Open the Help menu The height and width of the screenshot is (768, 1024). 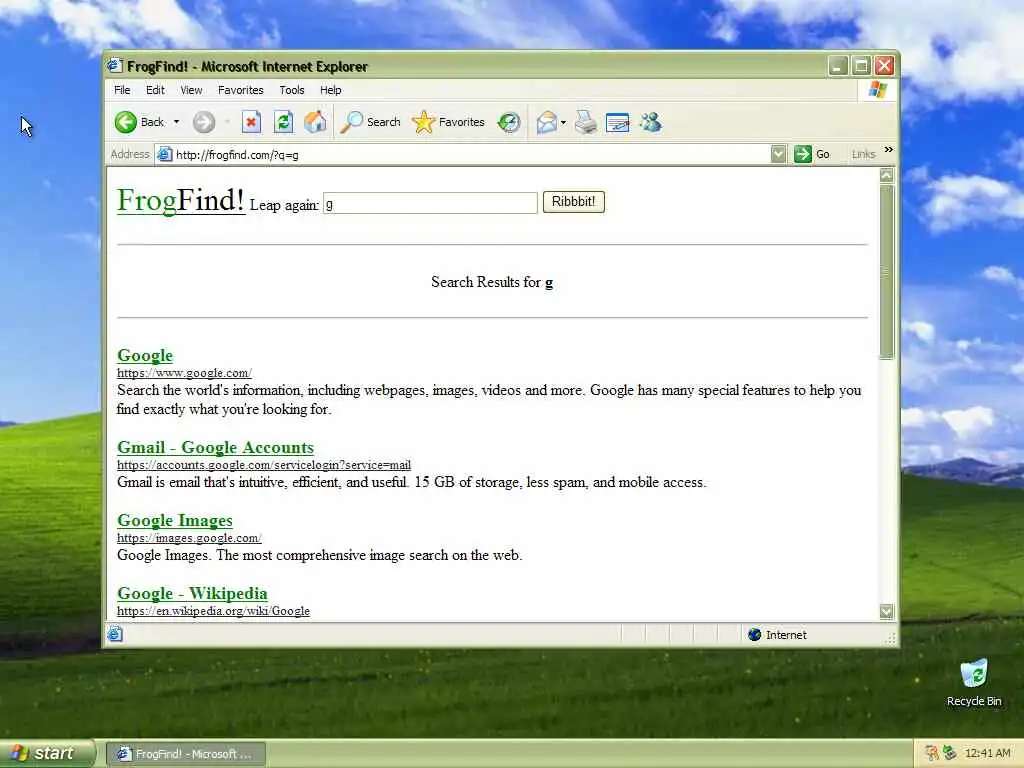[330, 90]
